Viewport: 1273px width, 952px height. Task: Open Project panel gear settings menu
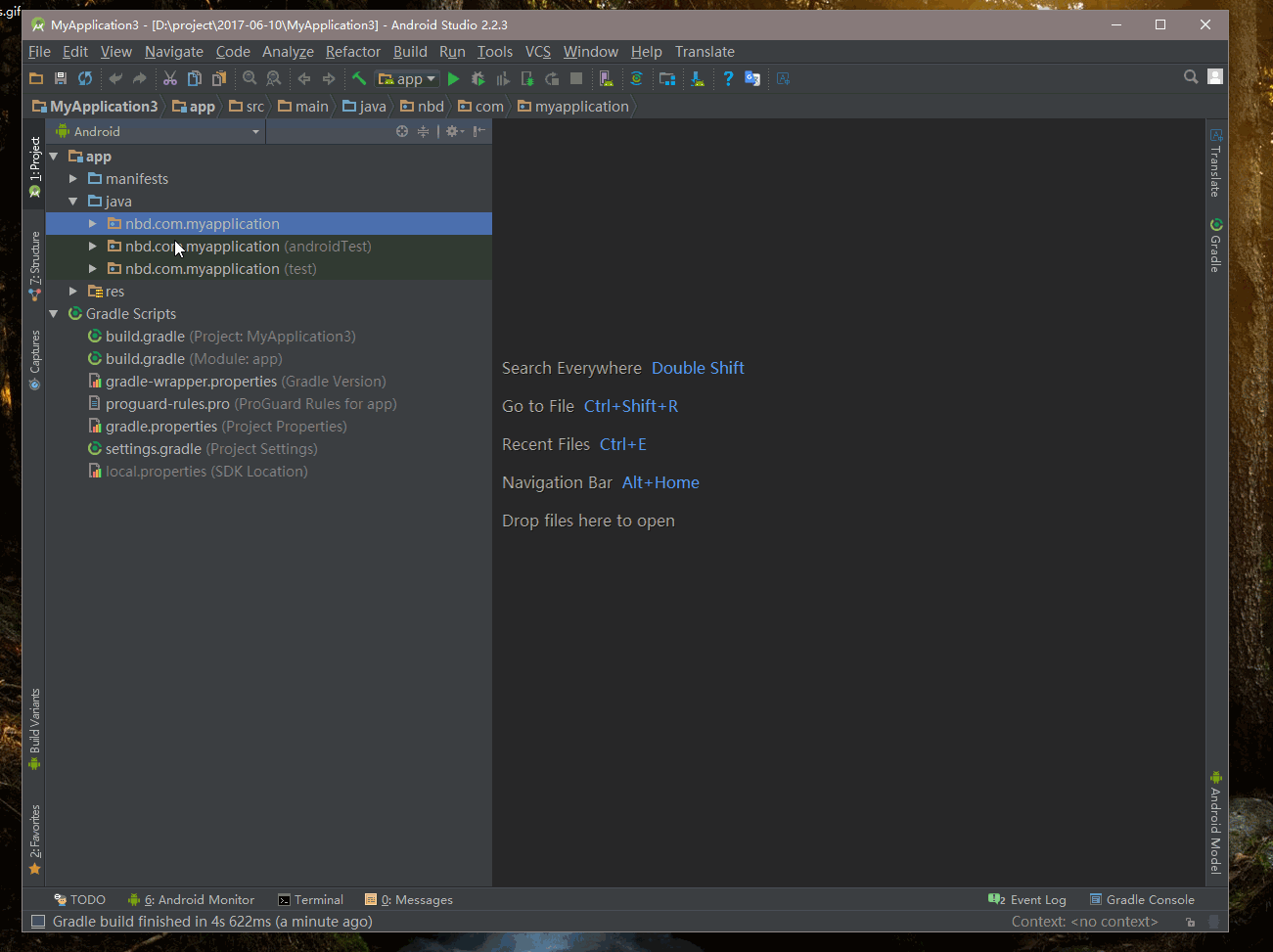[x=455, y=131]
